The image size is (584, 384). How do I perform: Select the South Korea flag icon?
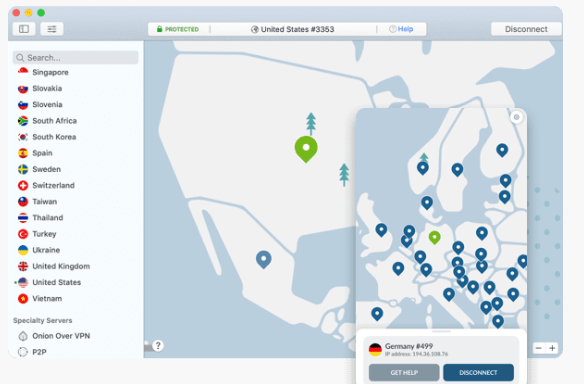pyautogui.click(x=23, y=137)
